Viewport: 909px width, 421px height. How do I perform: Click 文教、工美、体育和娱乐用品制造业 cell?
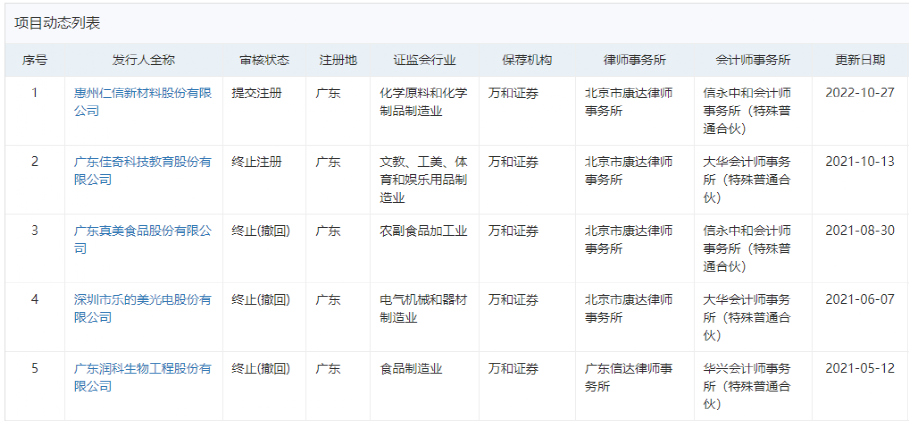[424, 180]
